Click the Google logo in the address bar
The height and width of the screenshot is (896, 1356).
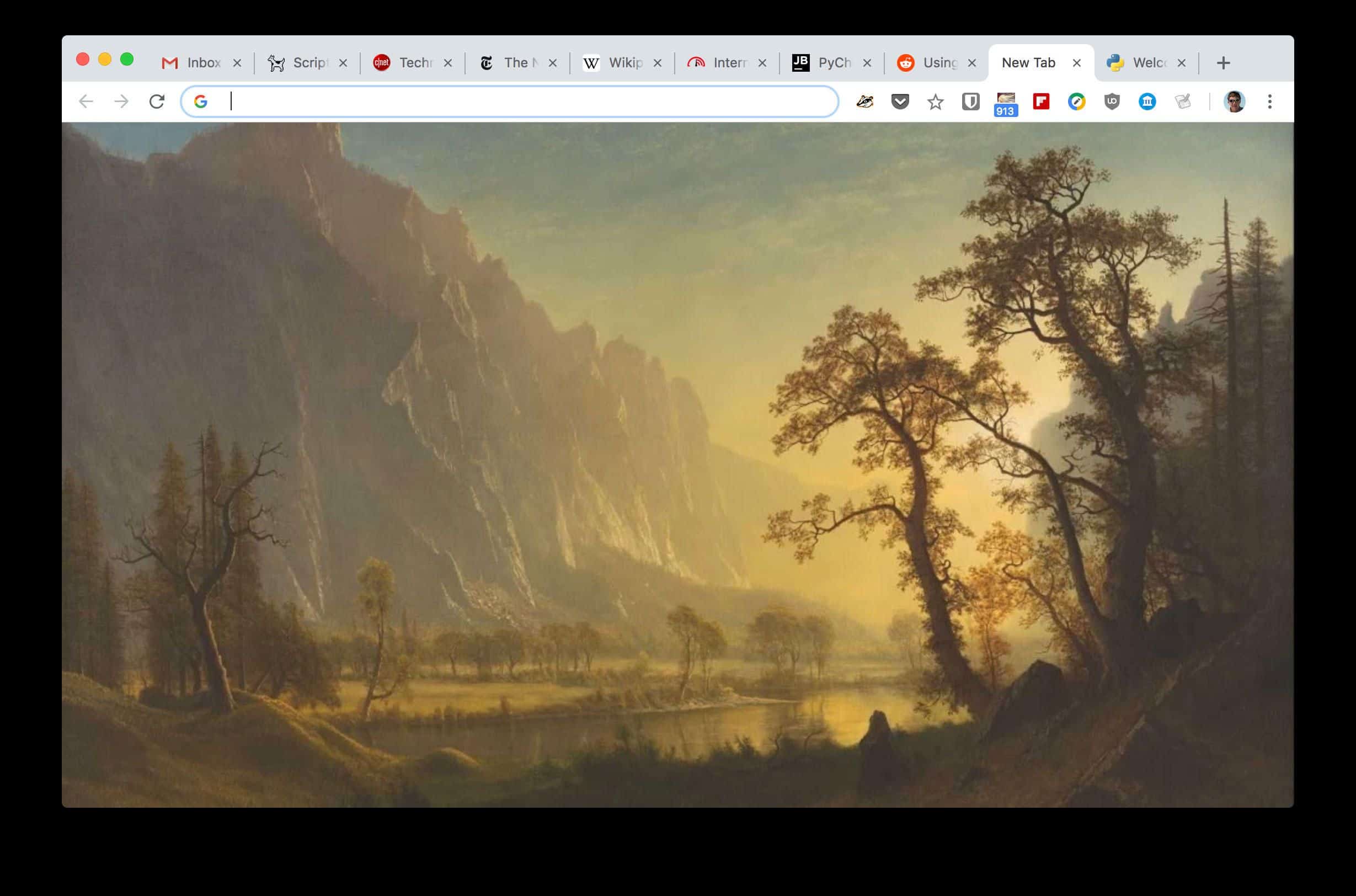point(201,101)
